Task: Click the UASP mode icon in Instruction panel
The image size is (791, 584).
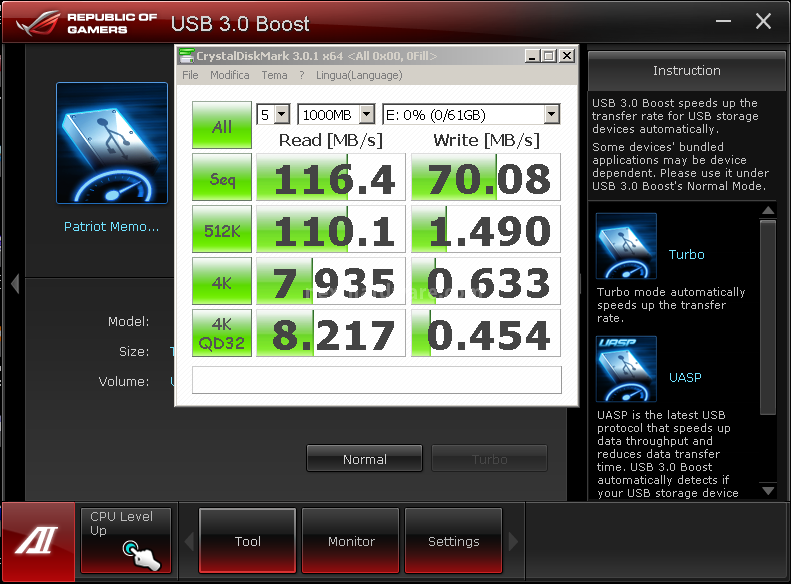Action: click(x=626, y=369)
